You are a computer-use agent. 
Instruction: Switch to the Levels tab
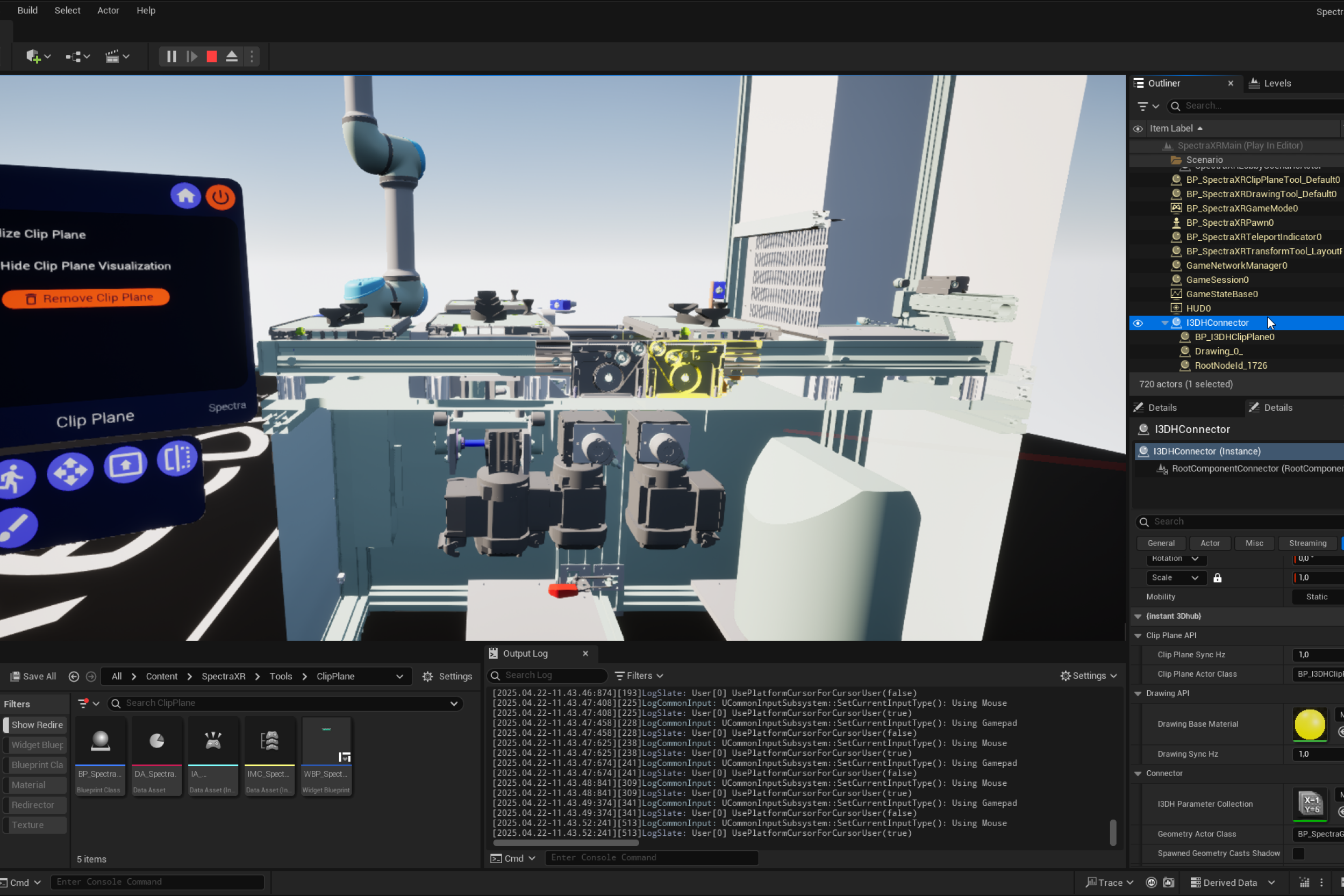coord(1276,83)
